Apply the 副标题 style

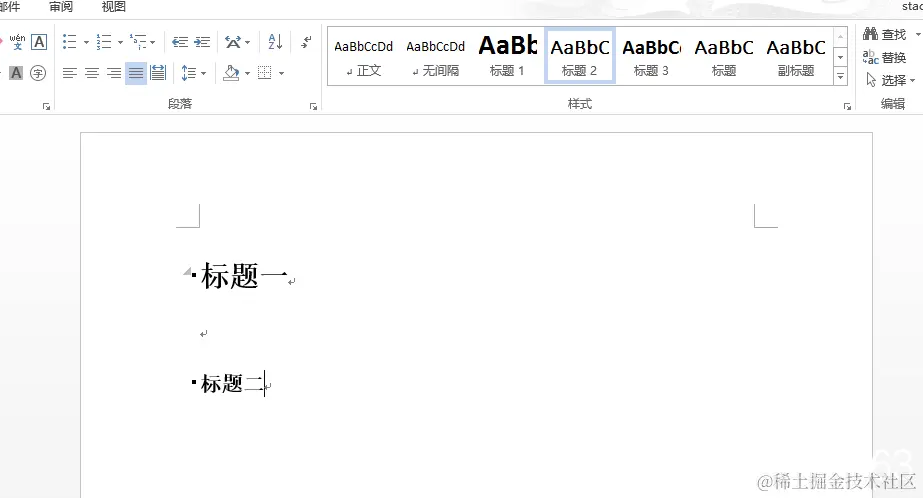(796, 57)
